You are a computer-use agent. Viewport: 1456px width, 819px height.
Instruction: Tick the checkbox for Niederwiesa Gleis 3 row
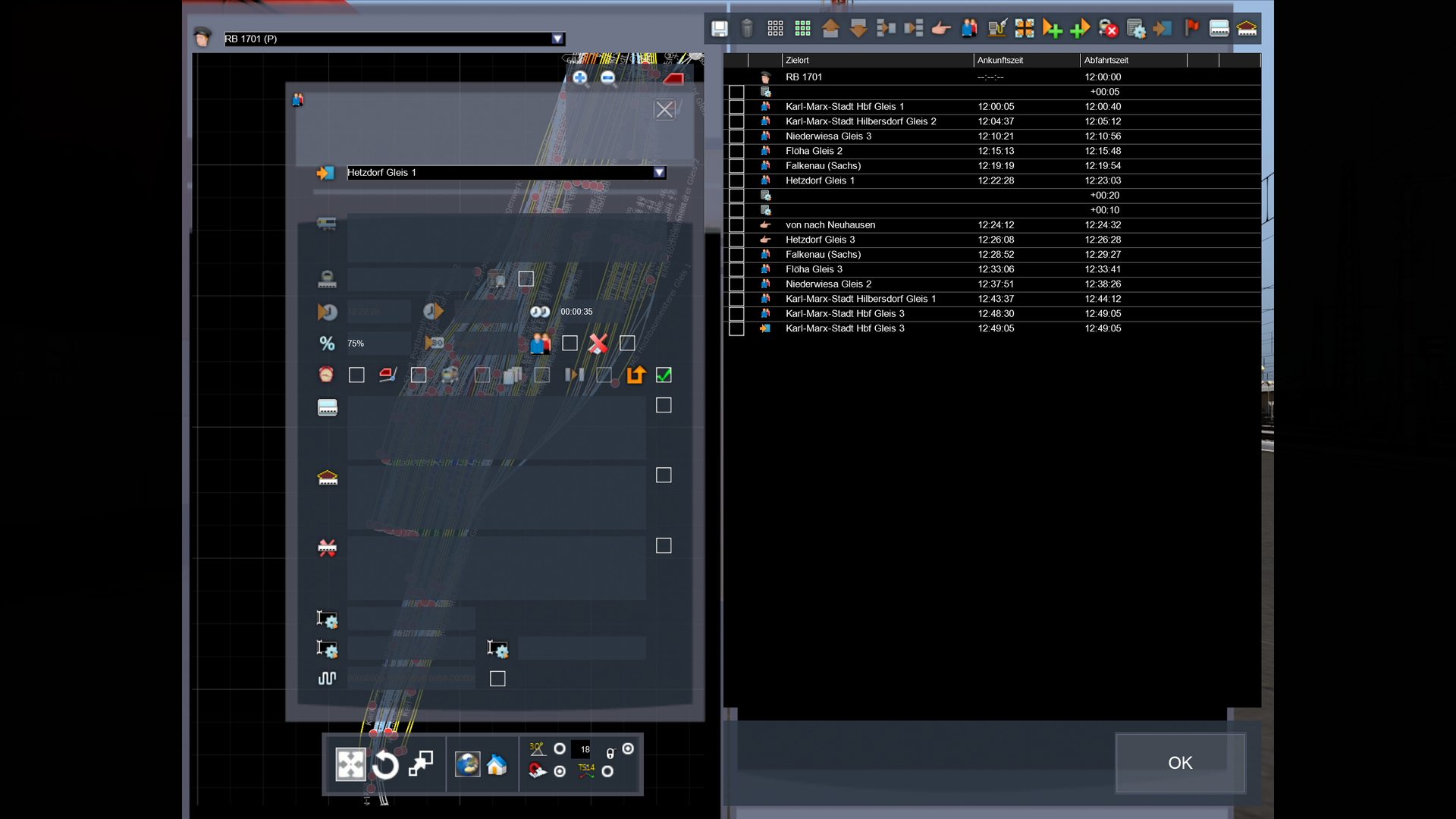[736, 136]
